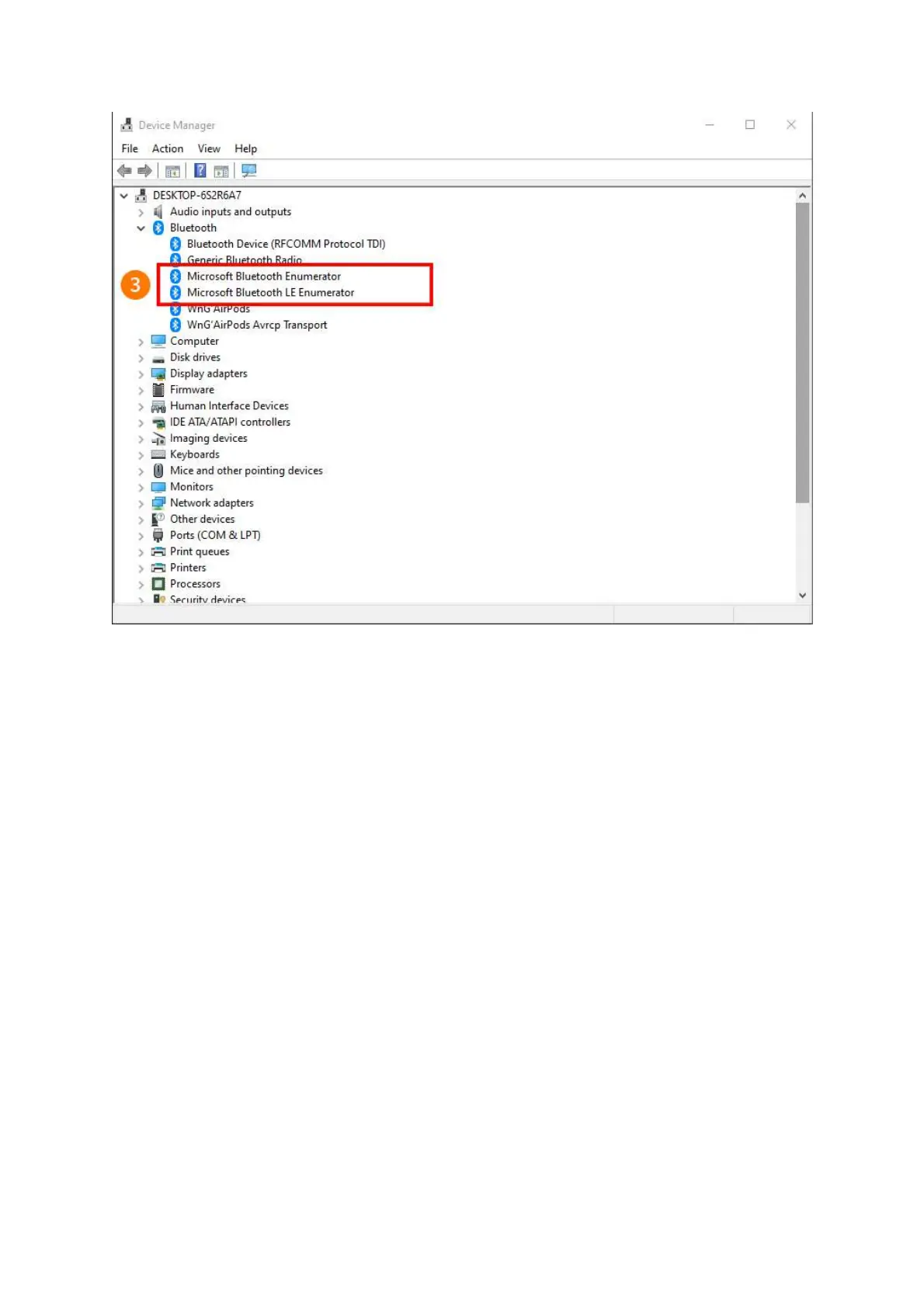Expand Audio inputs and outputs
924x1307 pixels.
point(141,212)
